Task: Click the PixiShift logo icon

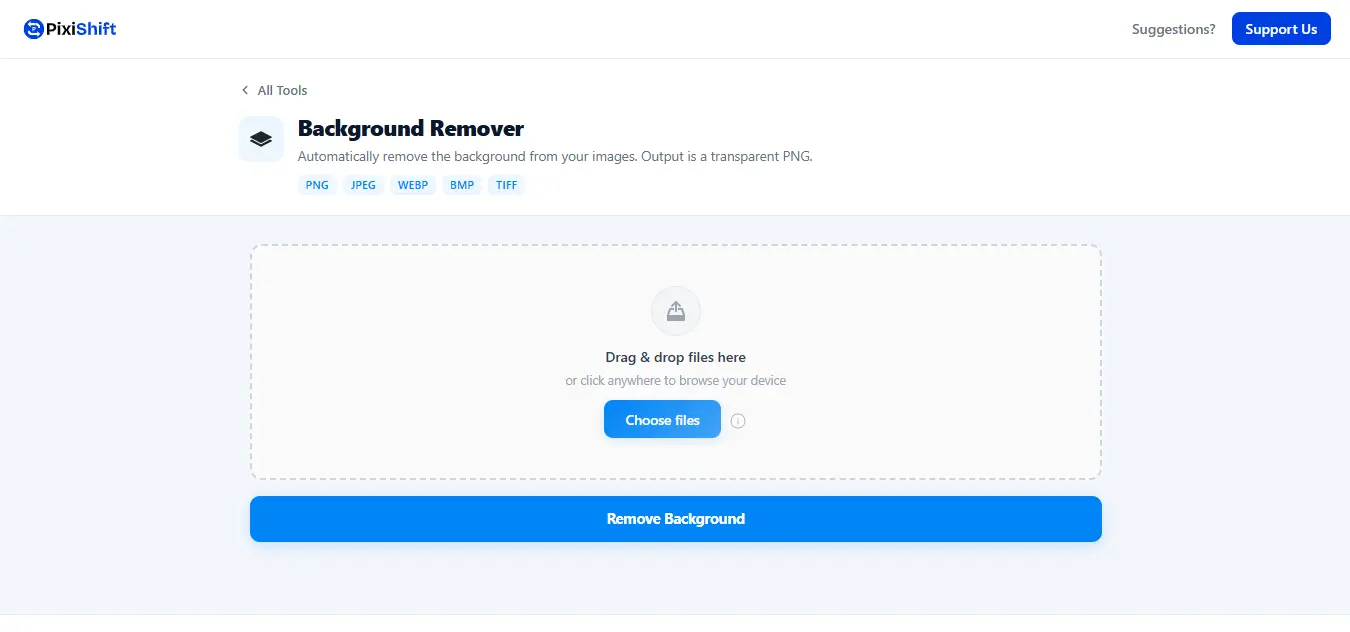Action: point(34,29)
